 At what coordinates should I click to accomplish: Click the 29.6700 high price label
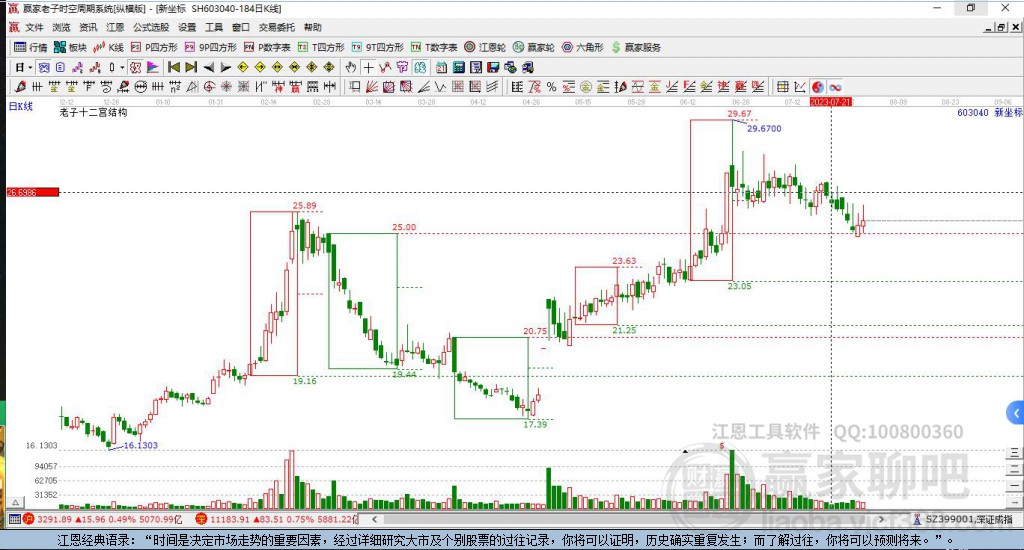coord(764,129)
